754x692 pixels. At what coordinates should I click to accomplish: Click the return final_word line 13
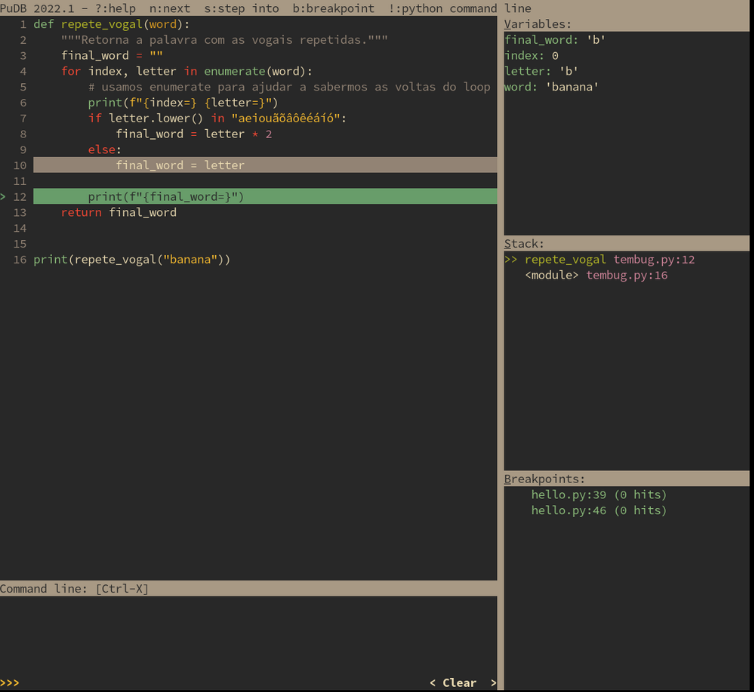coord(118,212)
